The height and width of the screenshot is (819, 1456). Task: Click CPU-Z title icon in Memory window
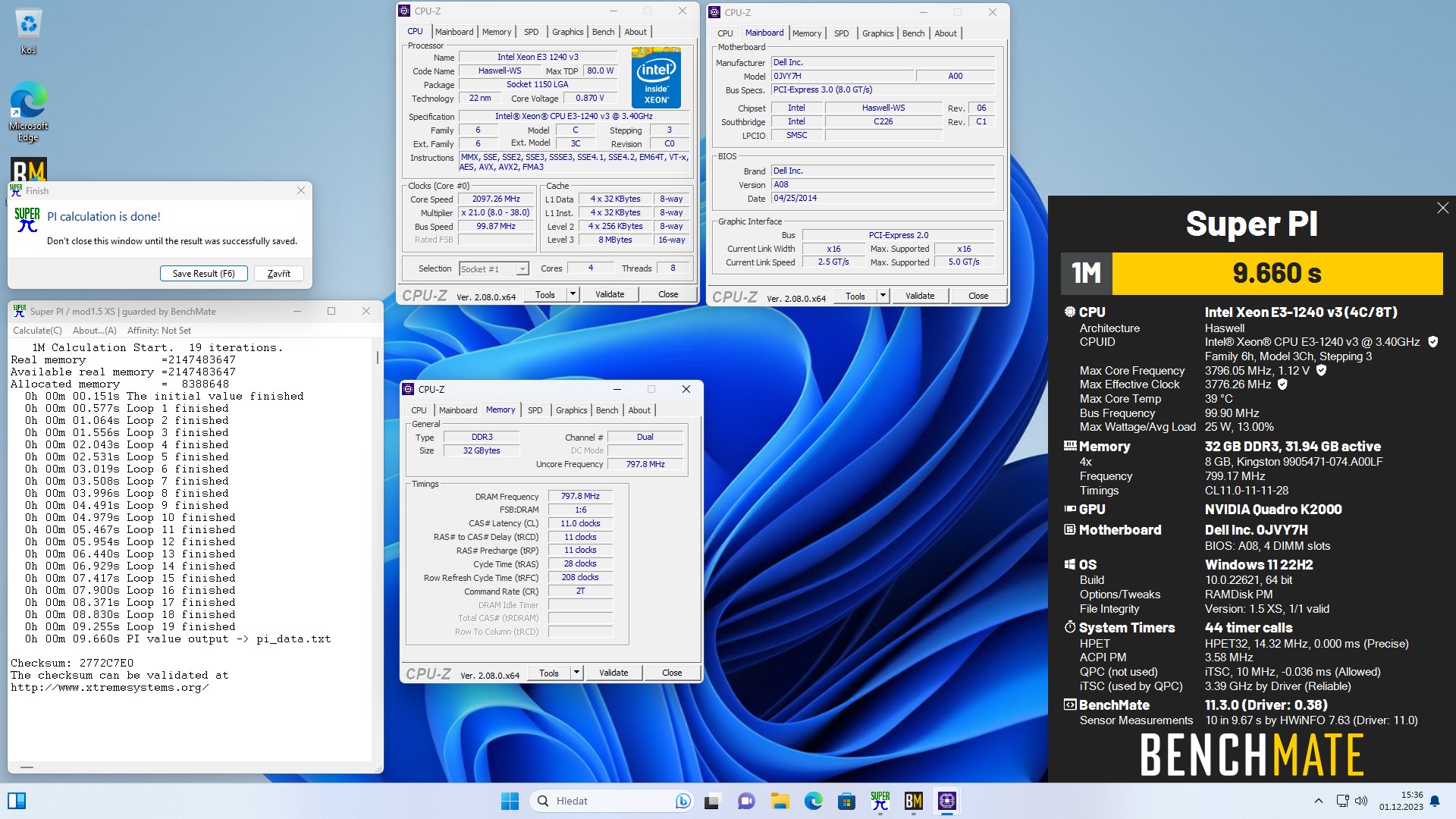(x=409, y=389)
